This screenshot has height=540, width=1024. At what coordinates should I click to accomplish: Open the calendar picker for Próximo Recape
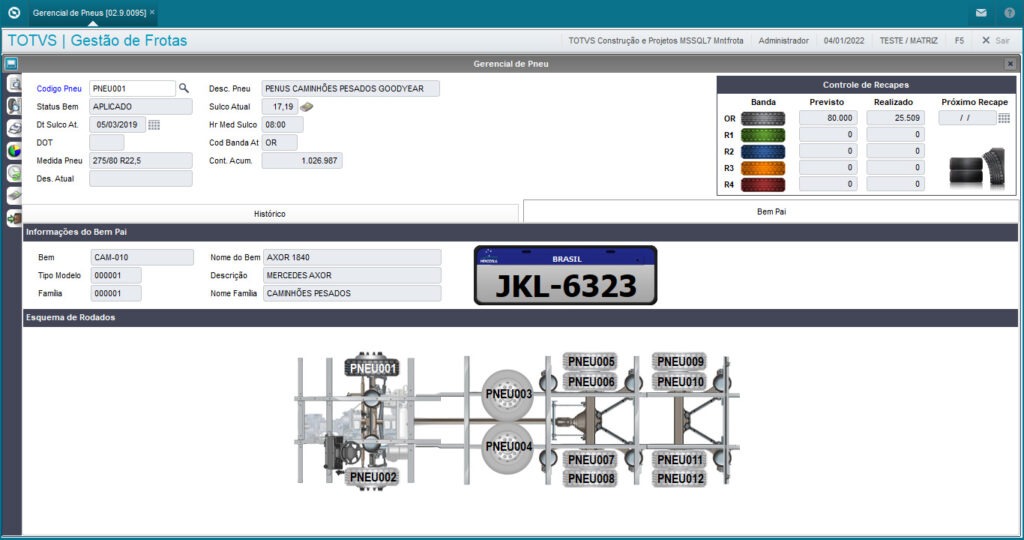click(1004, 118)
